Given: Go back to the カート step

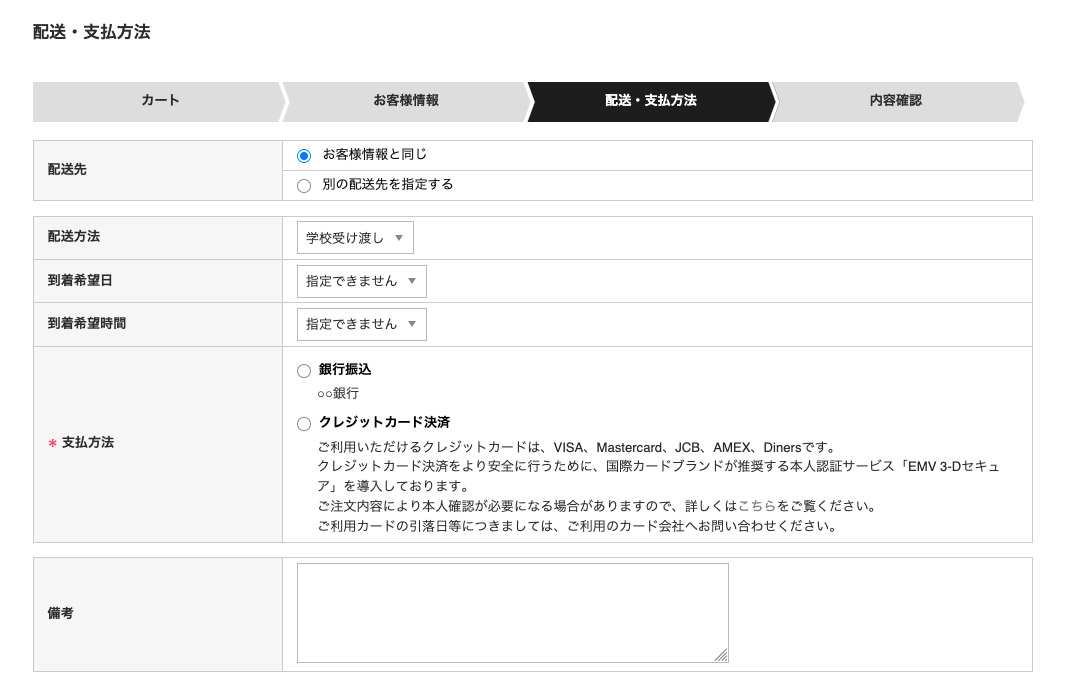Looking at the screenshot, I should 160,101.
